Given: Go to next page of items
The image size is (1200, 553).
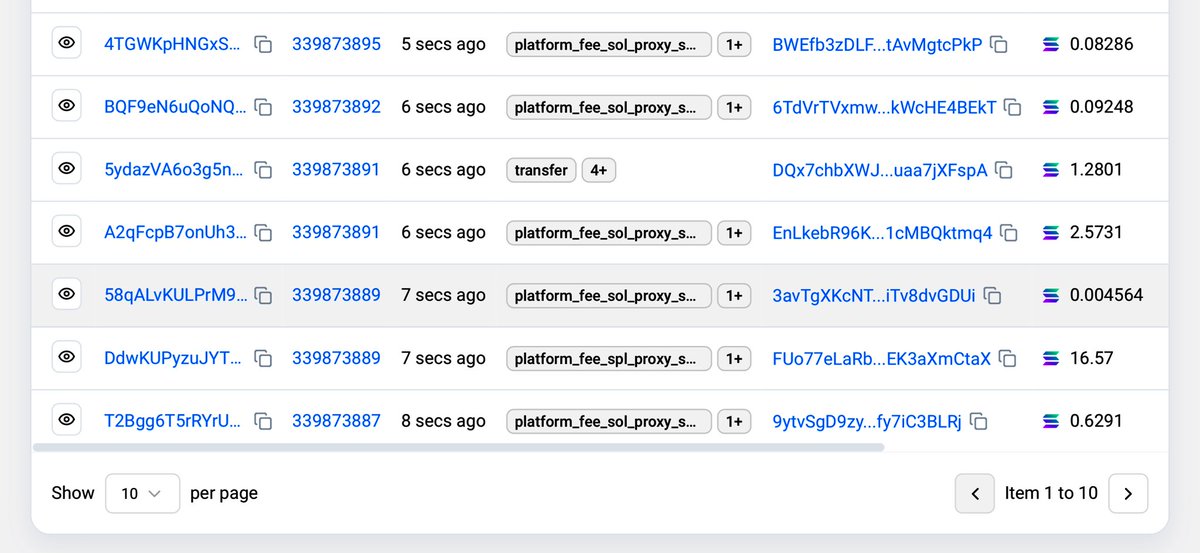Looking at the screenshot, I should click(1128, 493).
